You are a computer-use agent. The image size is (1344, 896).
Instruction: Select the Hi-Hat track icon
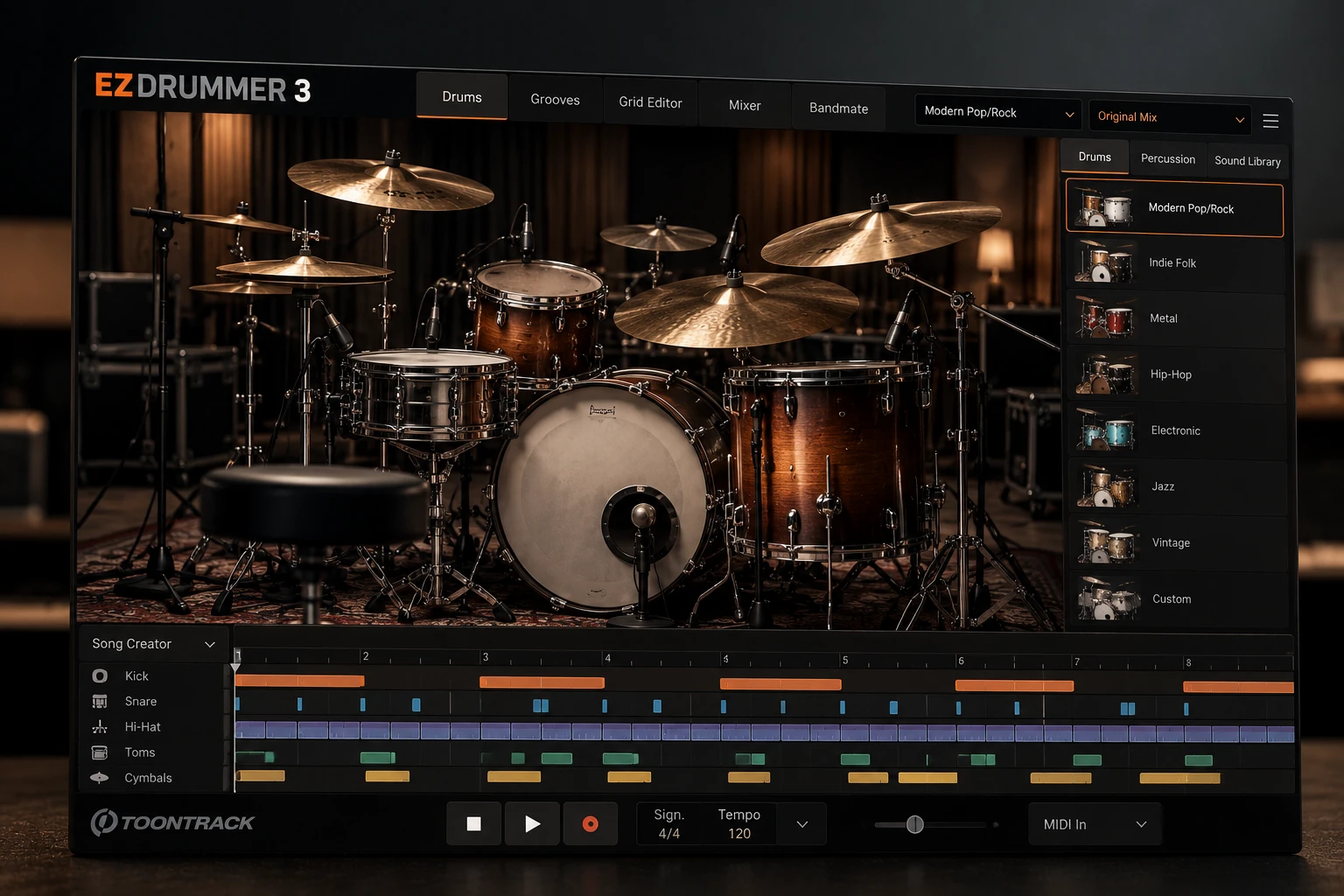pyautogui.click(x=100, y=726)
